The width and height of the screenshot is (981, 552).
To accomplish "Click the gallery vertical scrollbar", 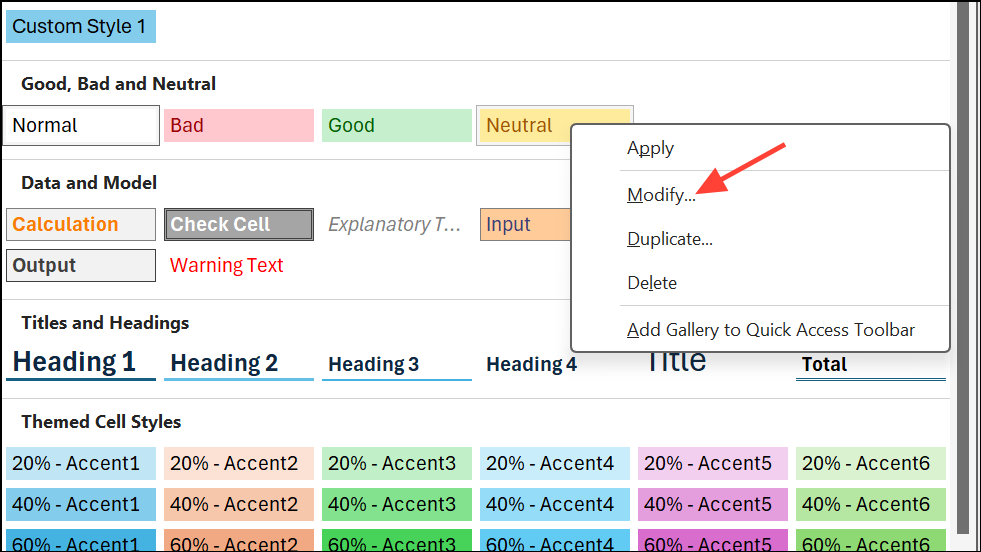I will coord(964,270).
